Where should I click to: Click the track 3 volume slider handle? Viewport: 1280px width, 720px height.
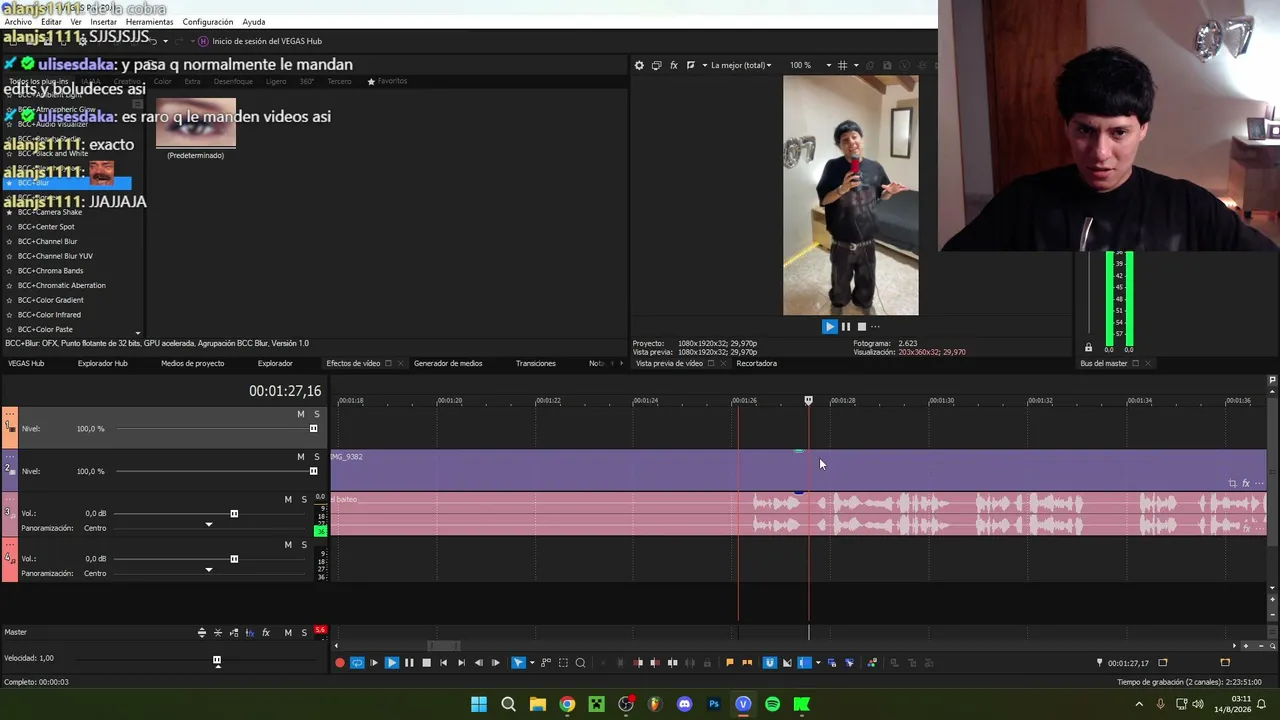pyautogui.click(x=234, y=514)
